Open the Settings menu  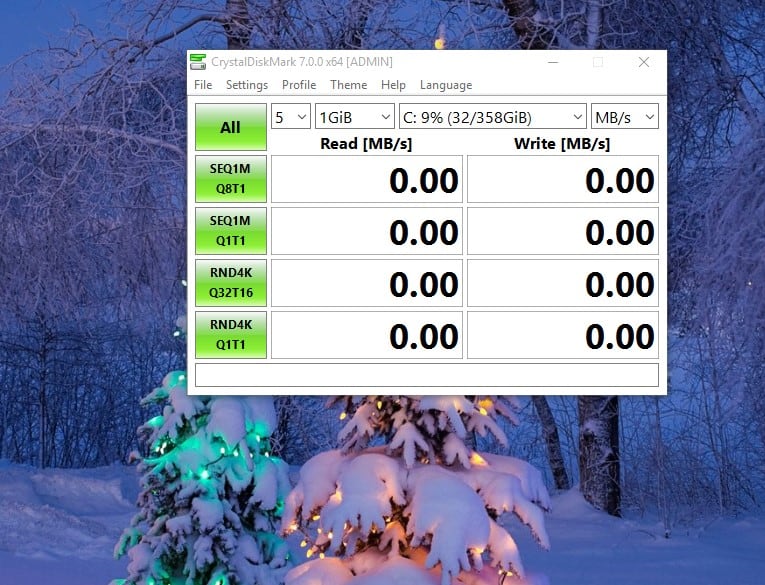click(x=246, y=85)
